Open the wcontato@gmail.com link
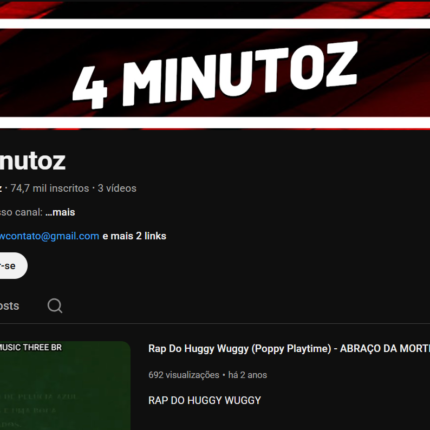 (49, 236)
